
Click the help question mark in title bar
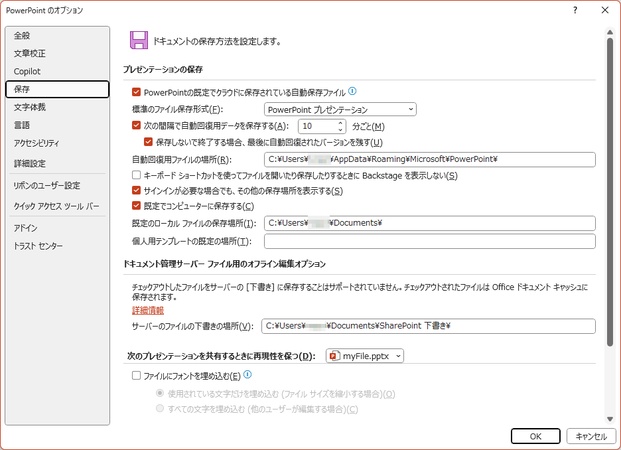coord(575,10)
